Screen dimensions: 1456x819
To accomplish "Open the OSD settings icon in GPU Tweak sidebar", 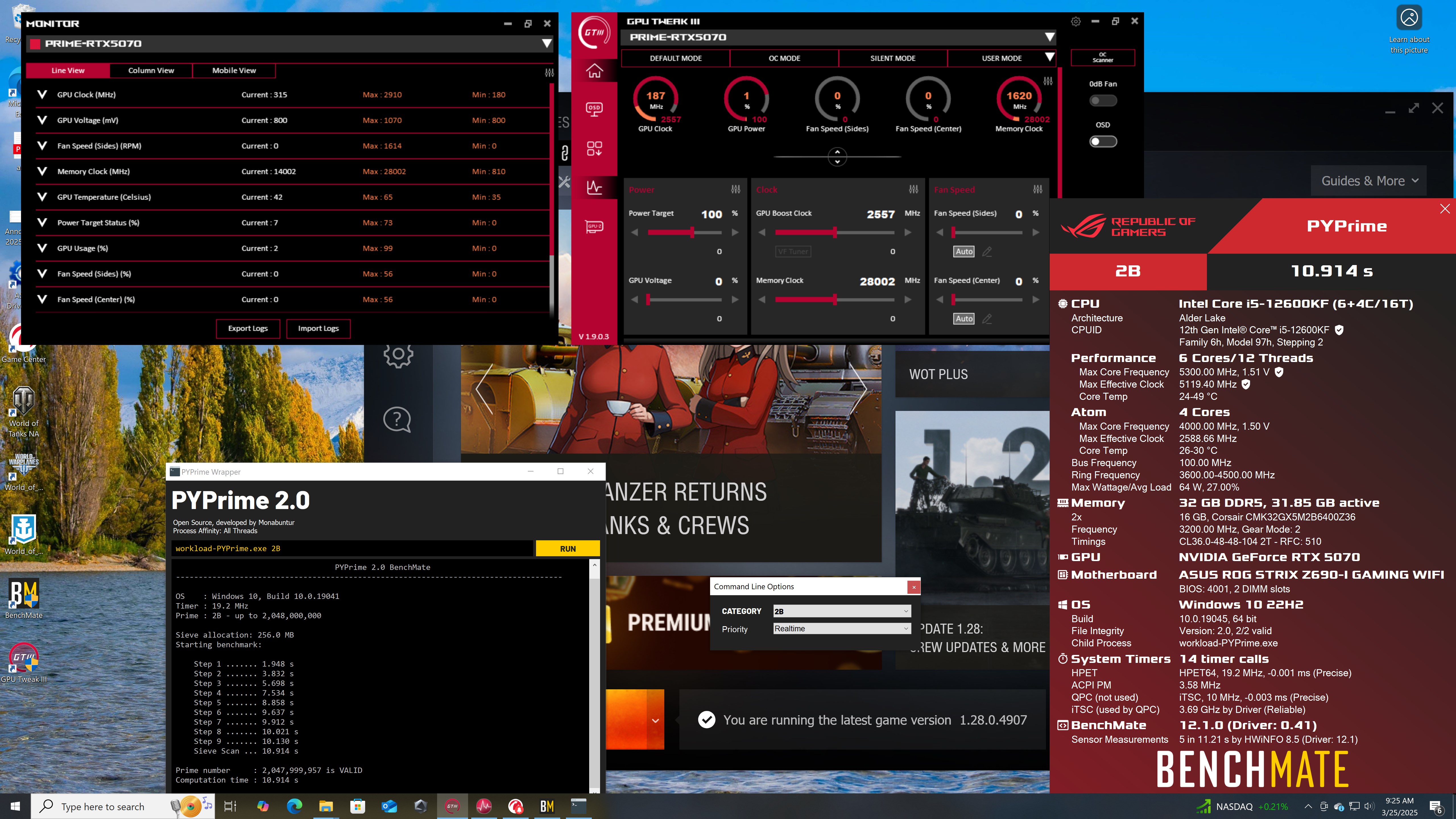I will pos(594,109).
